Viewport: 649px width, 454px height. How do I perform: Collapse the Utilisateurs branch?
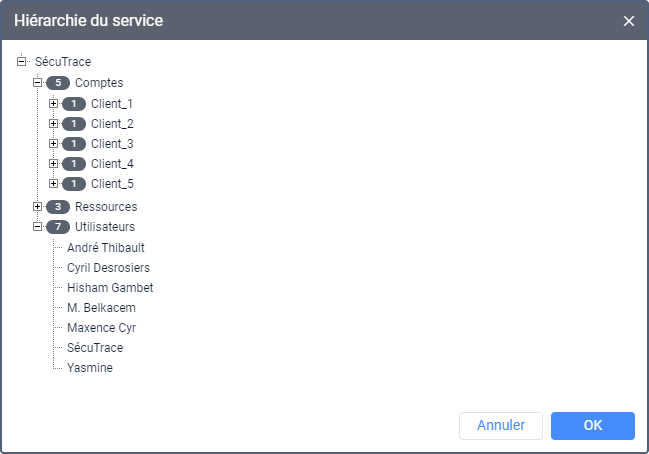[38, 227]
